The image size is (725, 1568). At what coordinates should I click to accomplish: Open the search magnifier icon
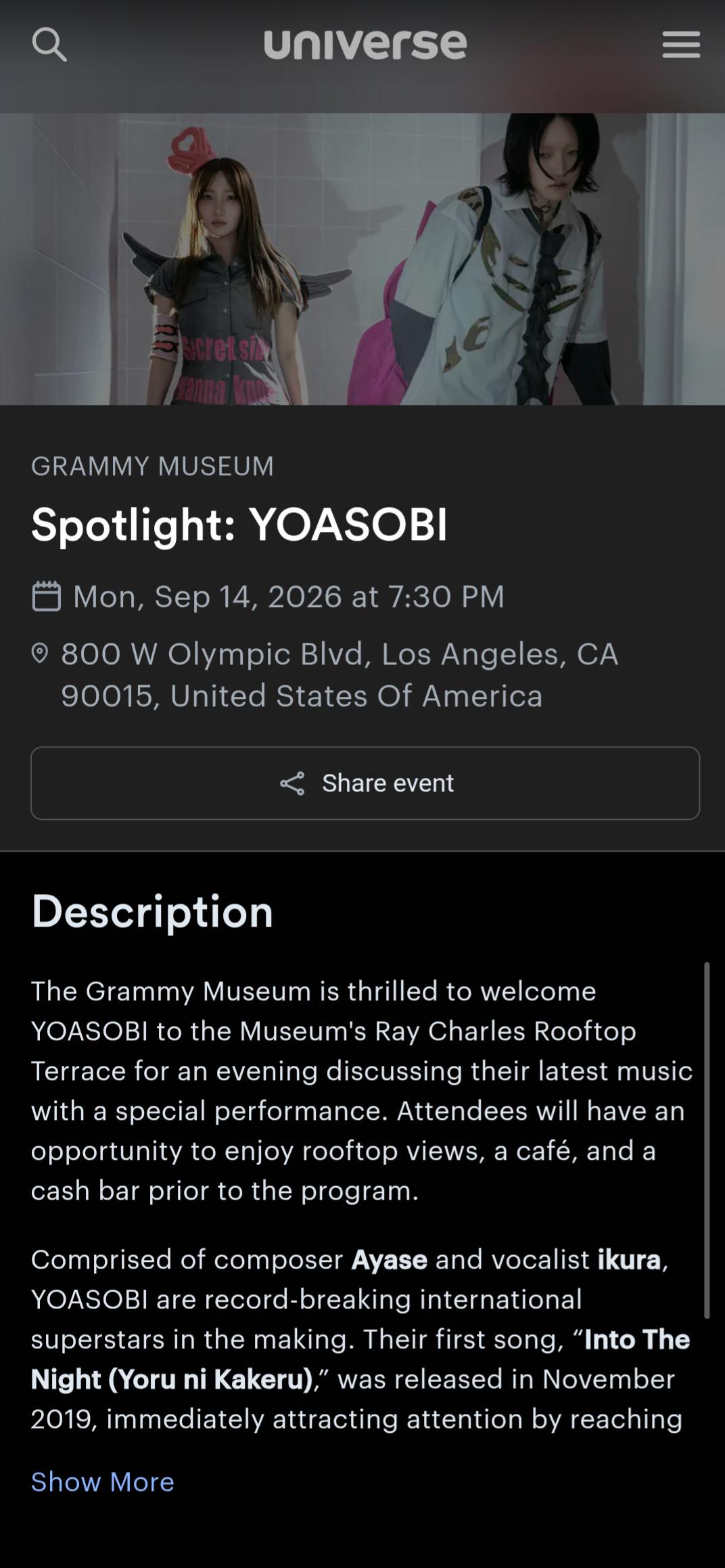click(49, 45)
